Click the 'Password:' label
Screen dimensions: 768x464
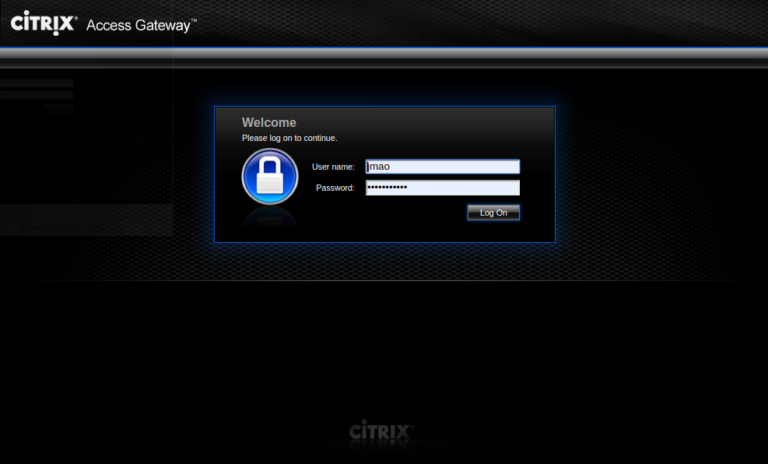point(335,188)
